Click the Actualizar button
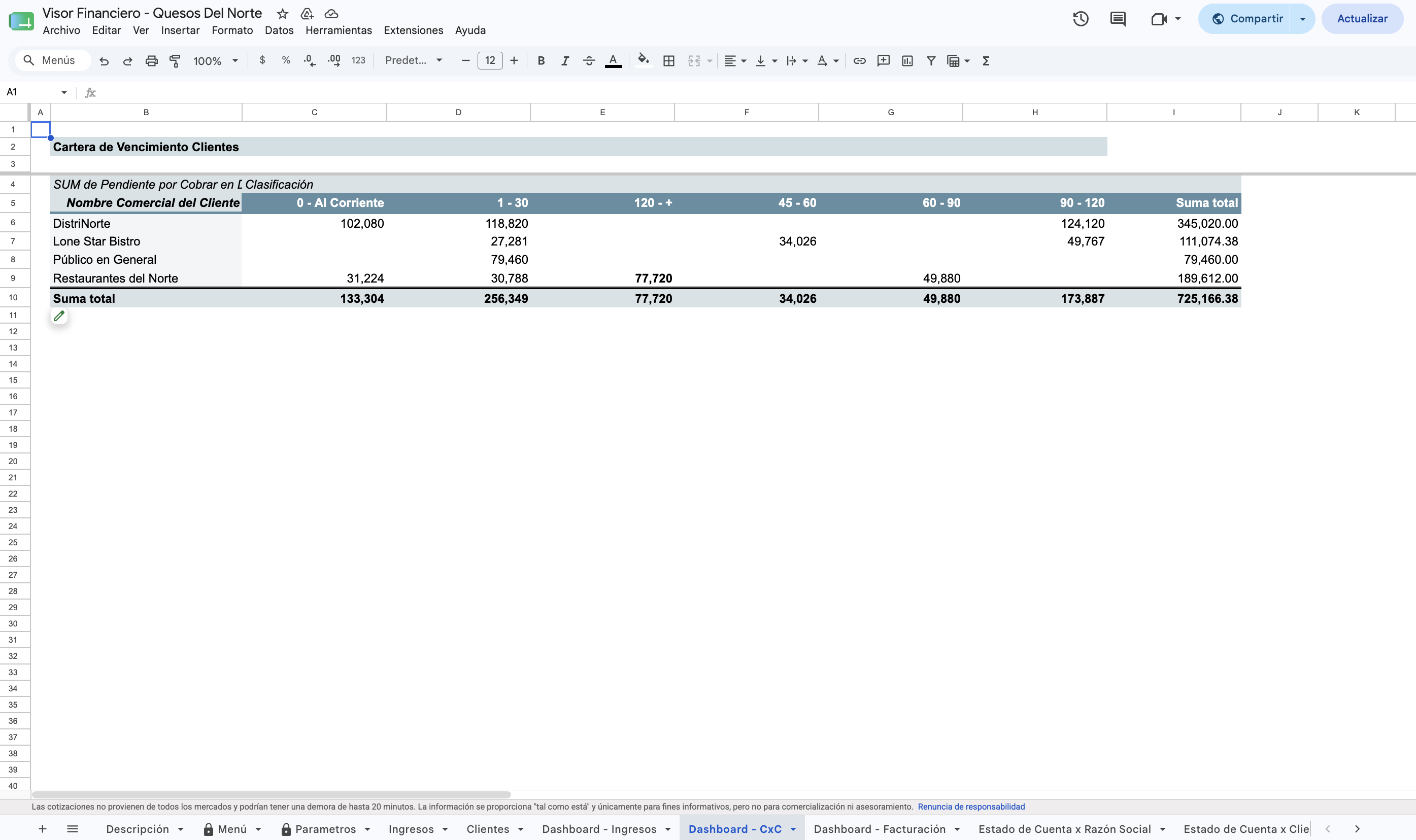The height and width of the screenshot is (840, 1416). click(x=1362, y=19)
